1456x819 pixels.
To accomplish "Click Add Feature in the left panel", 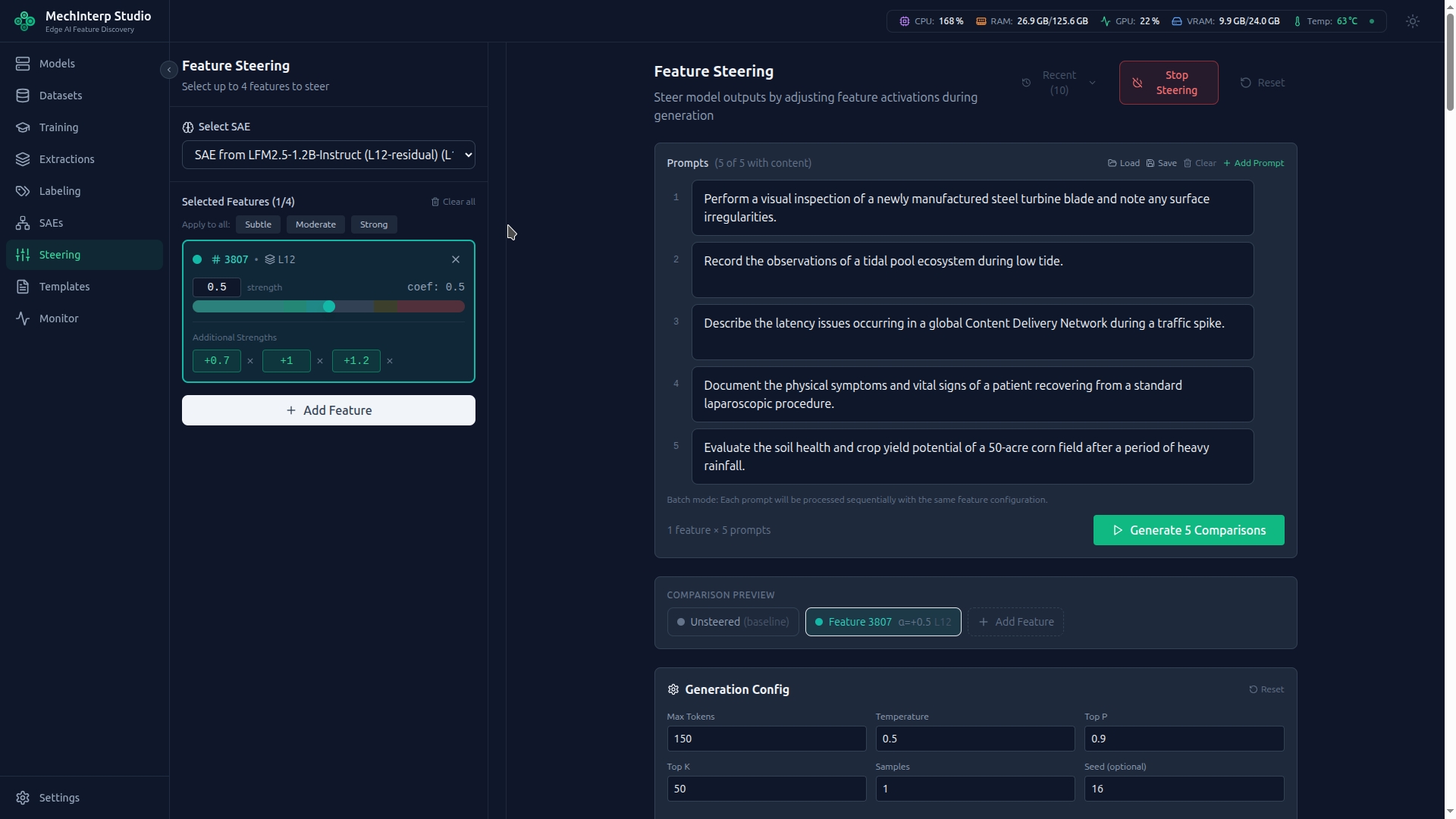I will pos(328,410).
